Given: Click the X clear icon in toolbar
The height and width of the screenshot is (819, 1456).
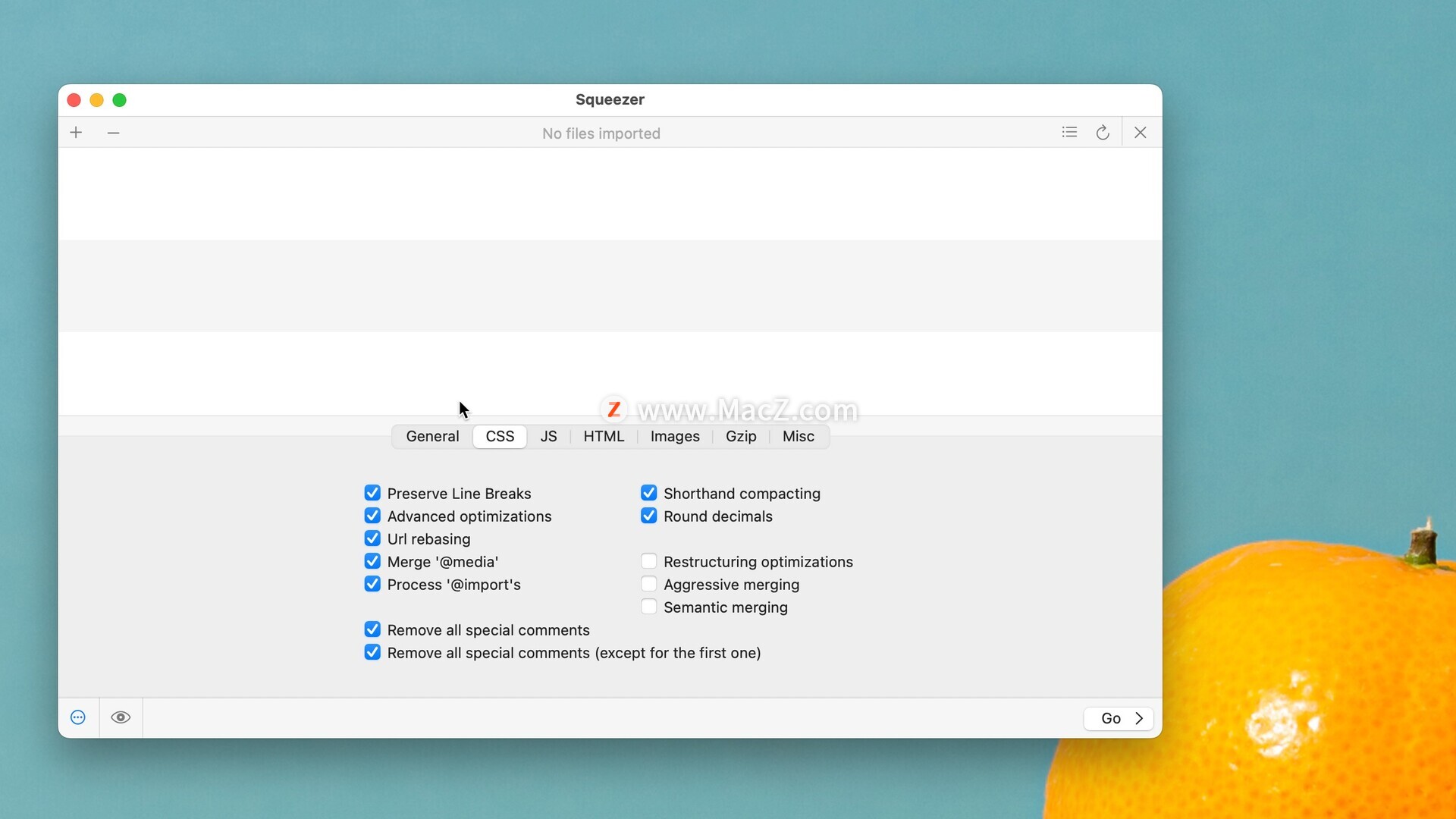Looking at the screenshot, I should 1140,133.
